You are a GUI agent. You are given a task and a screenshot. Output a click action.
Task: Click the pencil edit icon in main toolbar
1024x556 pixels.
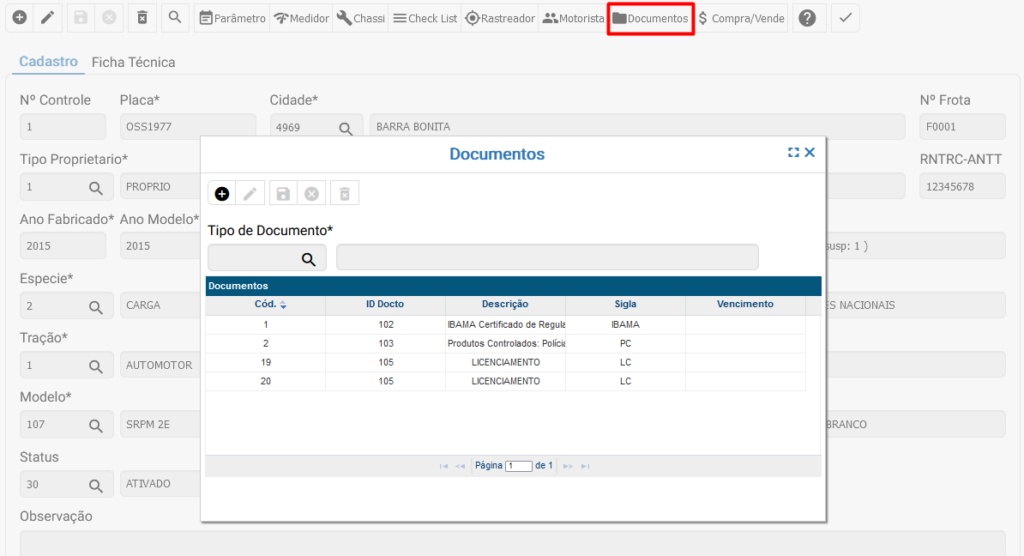tap(46, 18)
